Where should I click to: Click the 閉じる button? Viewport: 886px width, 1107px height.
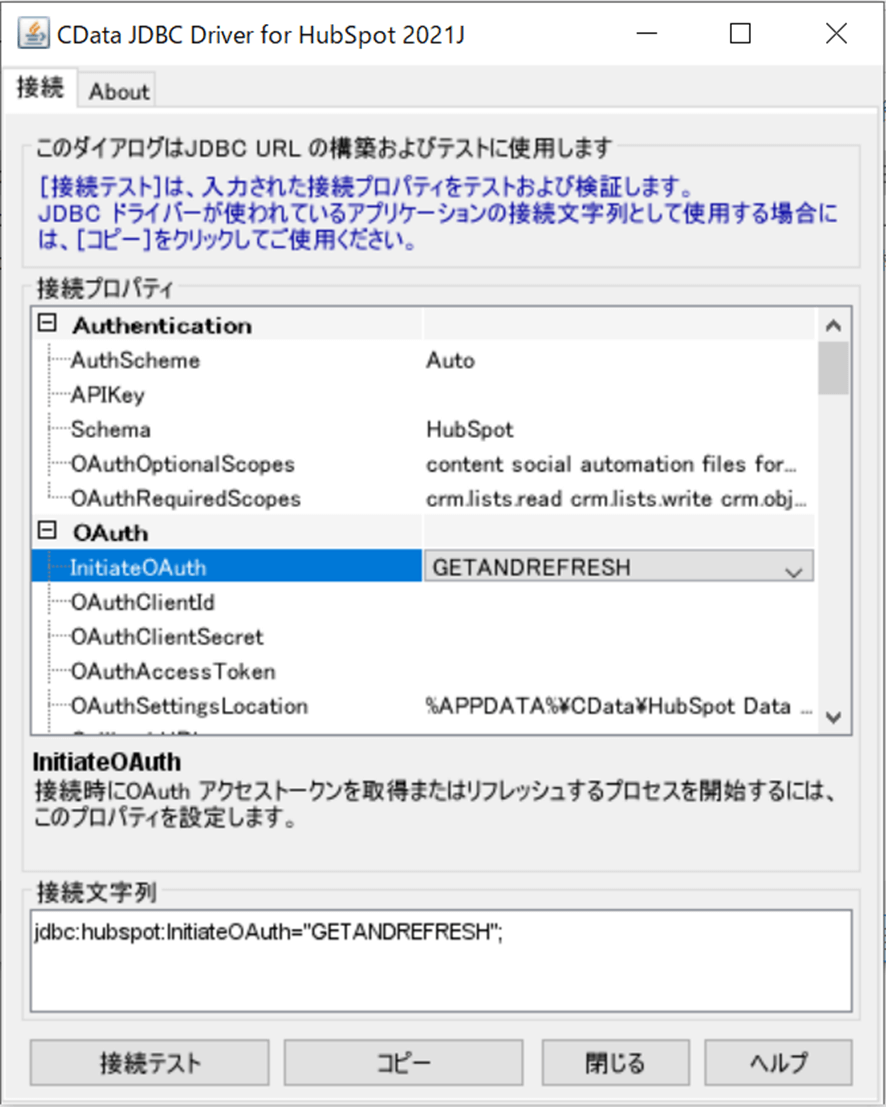pos(616,1063)
